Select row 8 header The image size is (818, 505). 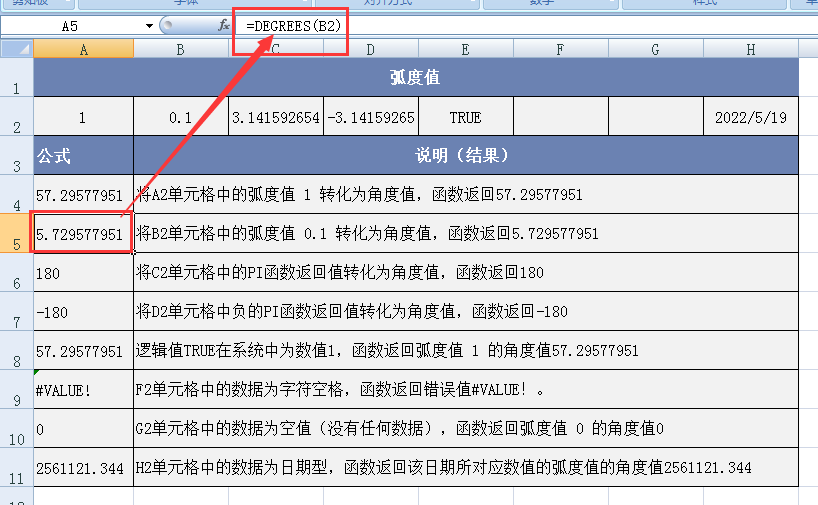click(17, 350)
